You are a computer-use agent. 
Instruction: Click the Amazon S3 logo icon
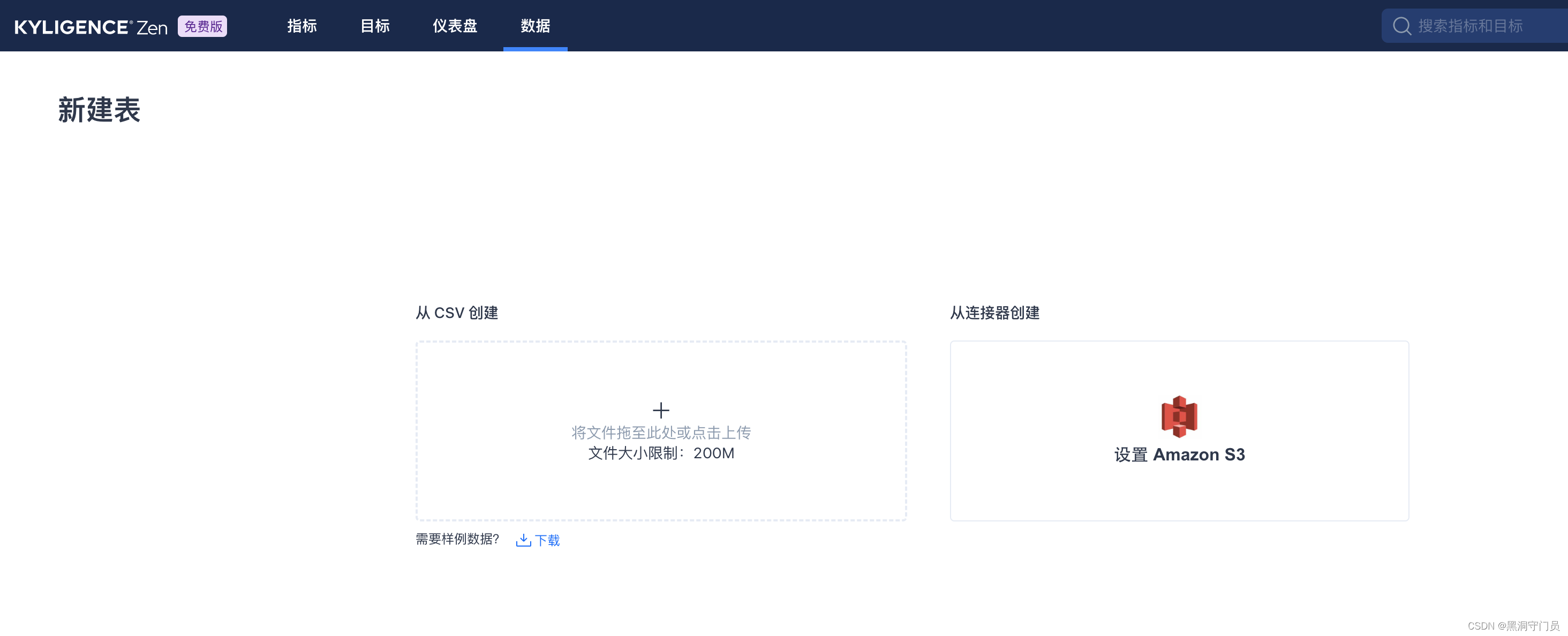pos(1179,417)
